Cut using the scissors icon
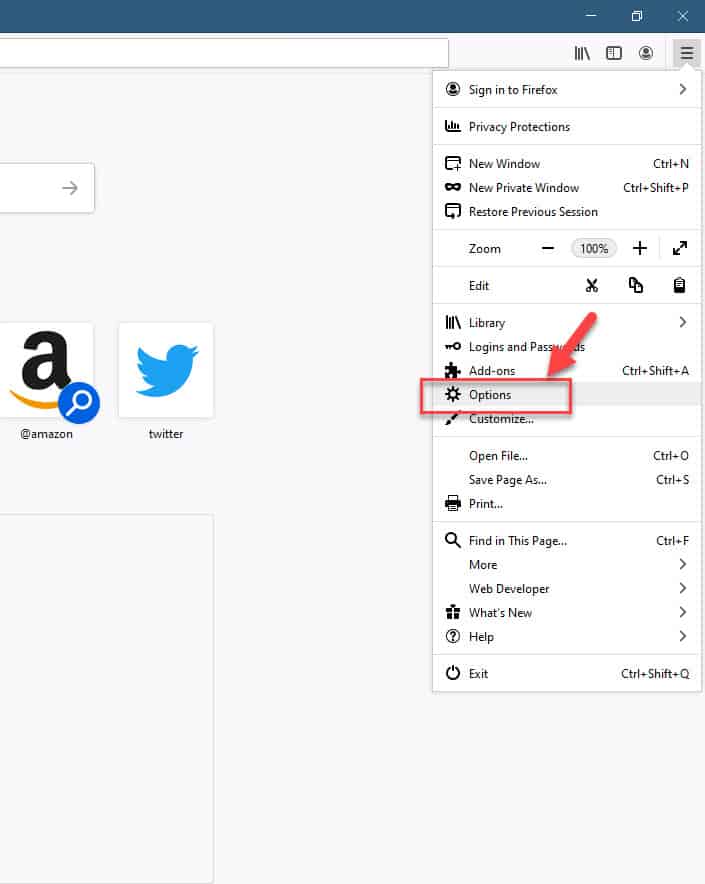705x884 pixels. pos(592,285)
